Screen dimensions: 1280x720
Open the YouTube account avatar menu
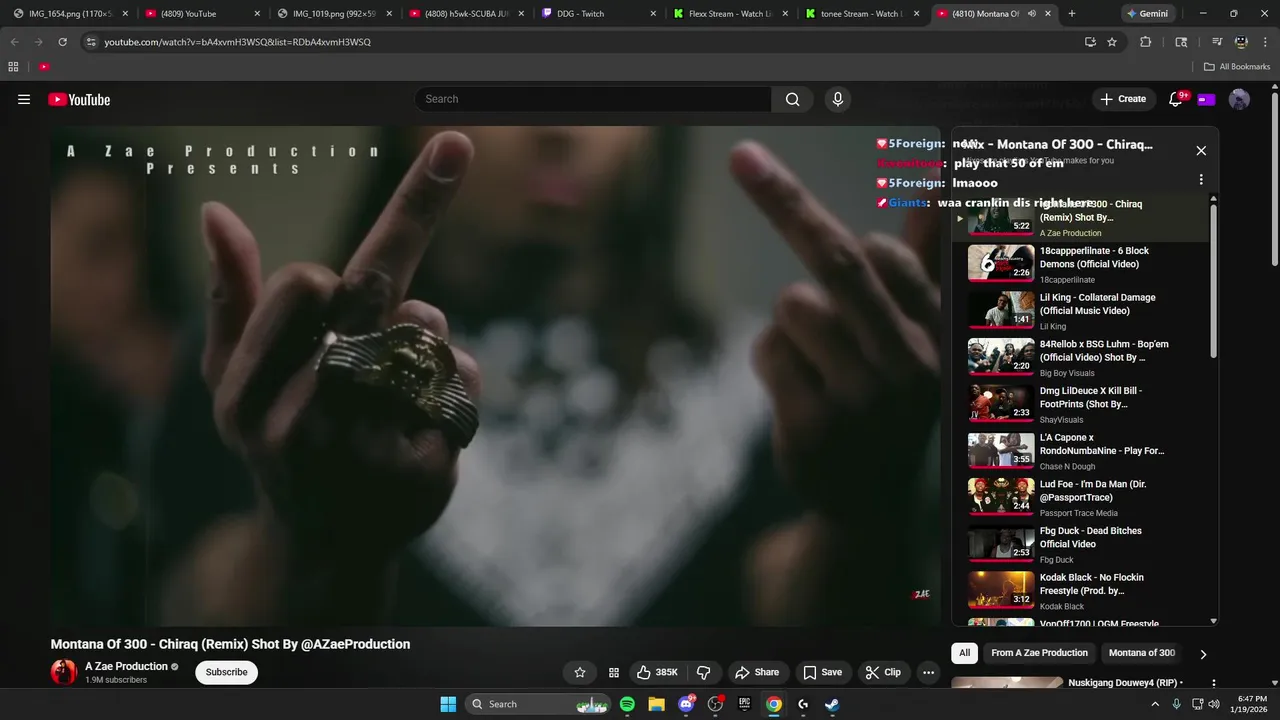1239,99
